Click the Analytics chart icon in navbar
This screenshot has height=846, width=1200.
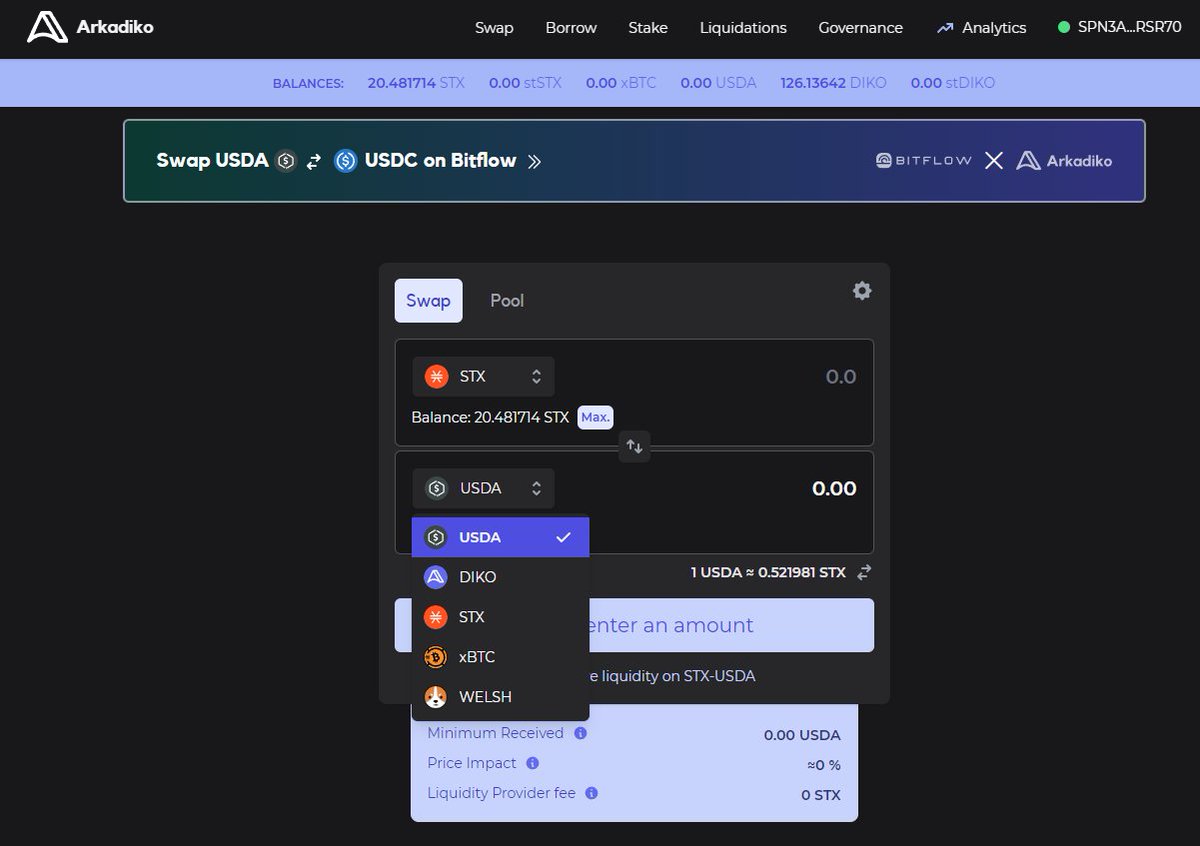945,28
